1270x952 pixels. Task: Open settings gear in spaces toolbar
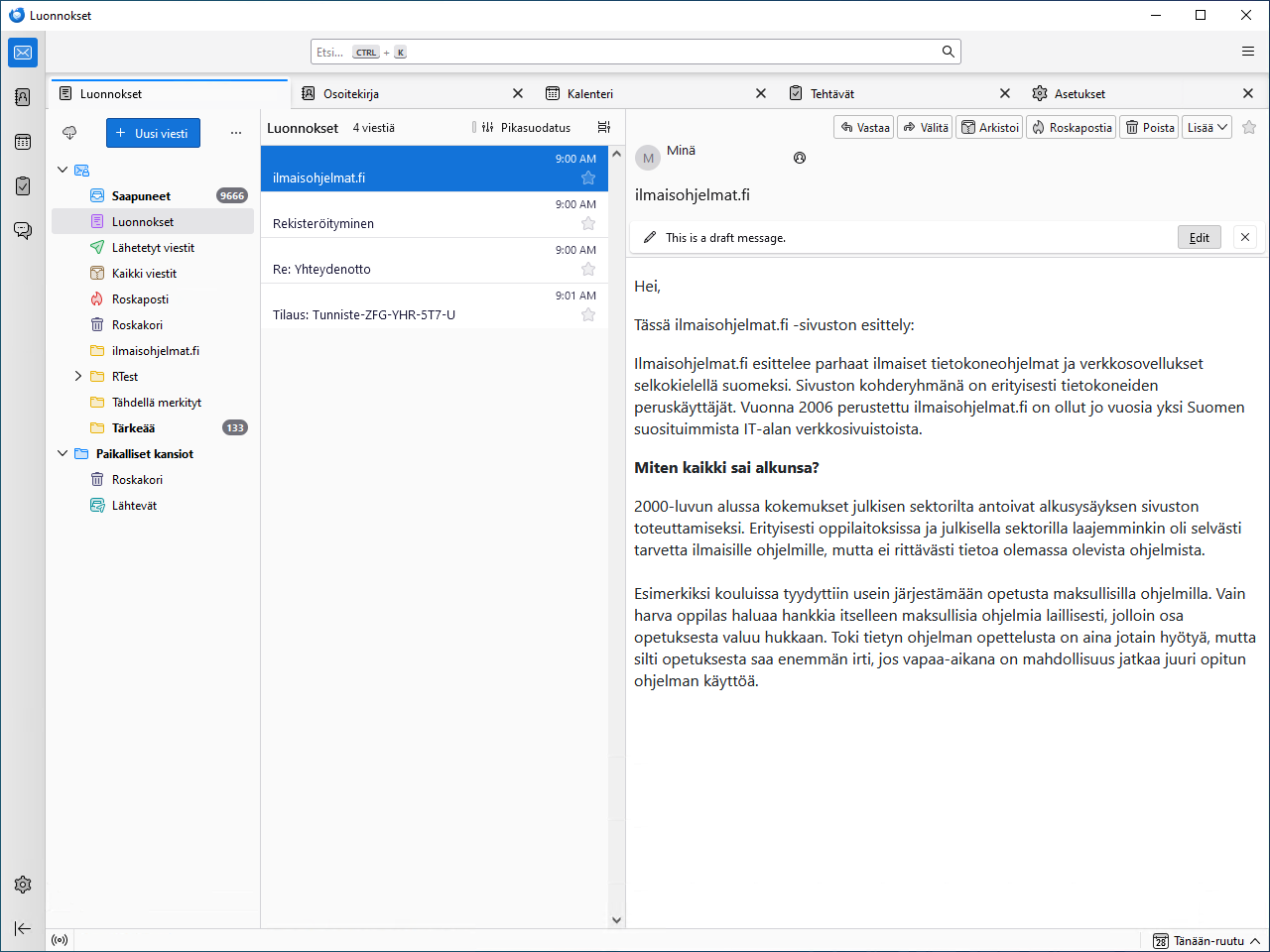tap(23, 885)
